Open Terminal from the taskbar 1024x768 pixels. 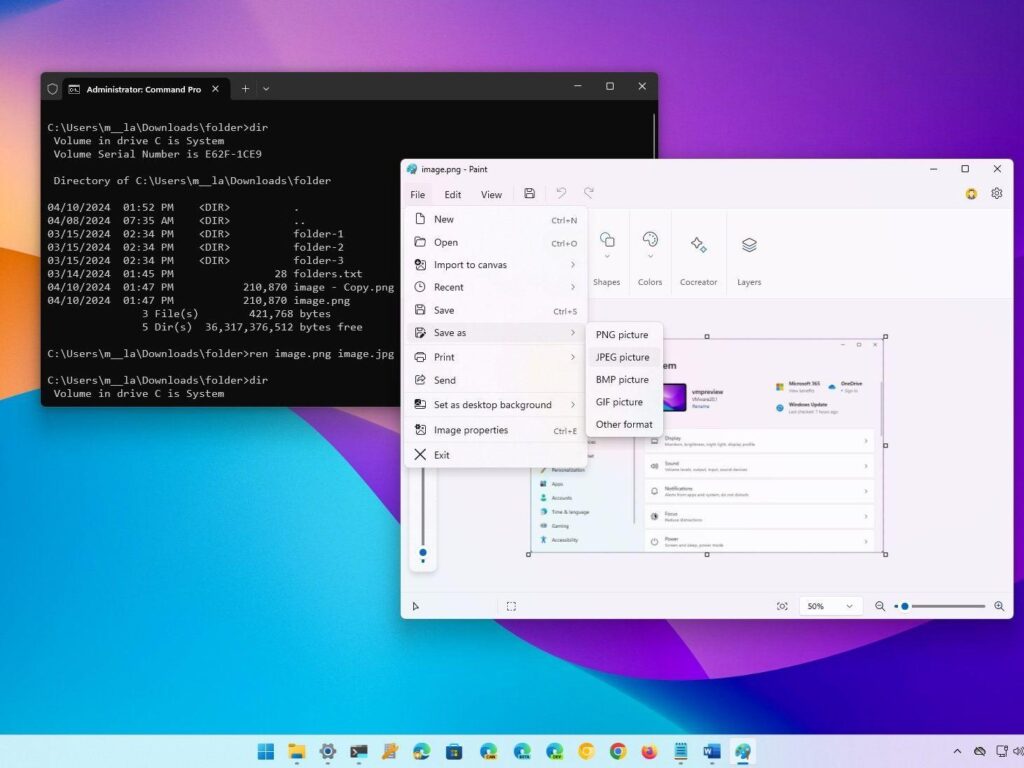(x=359, y=752)
